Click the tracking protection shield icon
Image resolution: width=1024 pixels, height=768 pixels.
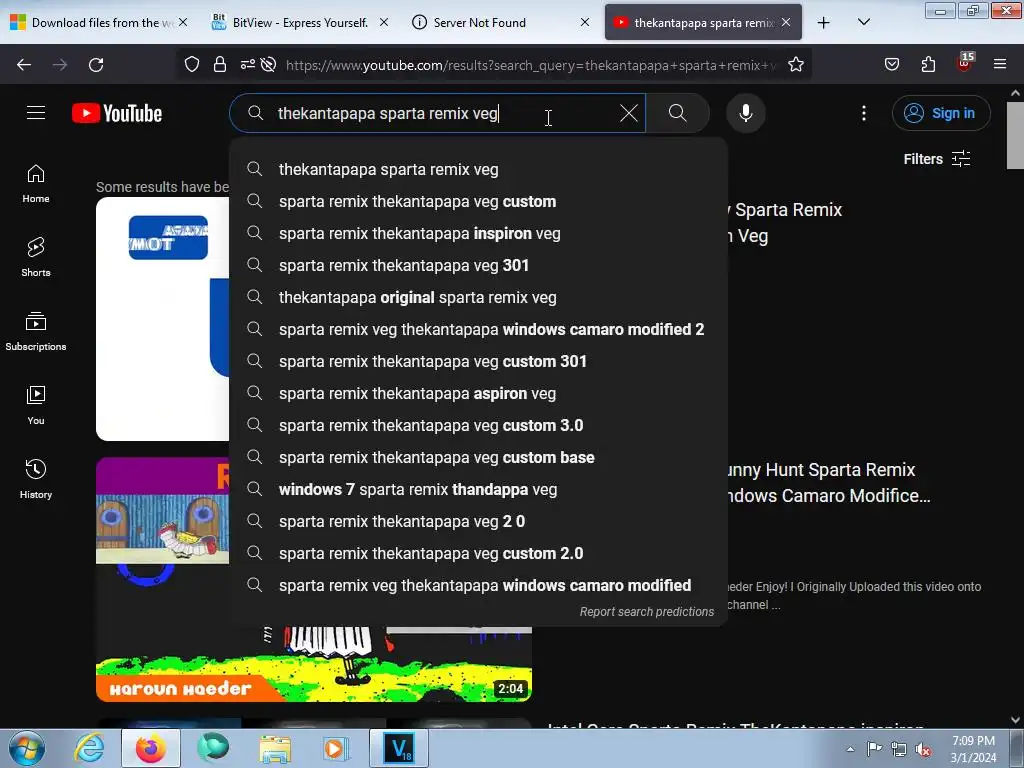click(191, 65)
